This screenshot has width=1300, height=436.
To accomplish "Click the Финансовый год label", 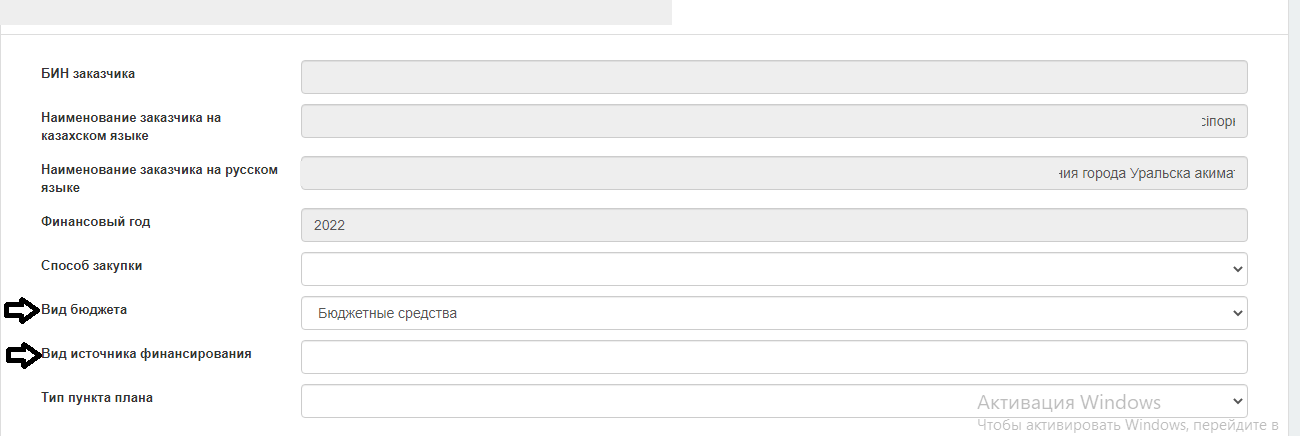I will point(96,221).
